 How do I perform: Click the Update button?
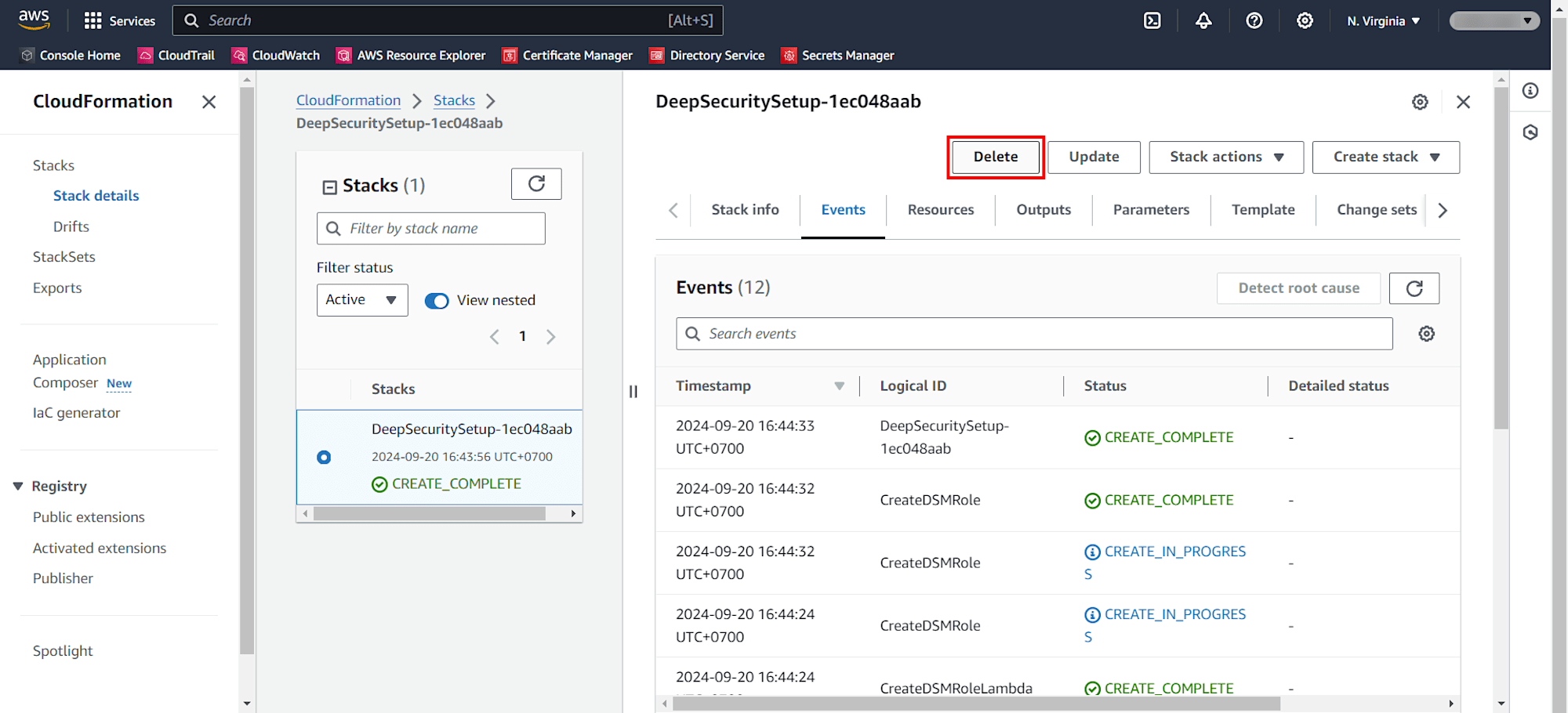click(1094, 157)
